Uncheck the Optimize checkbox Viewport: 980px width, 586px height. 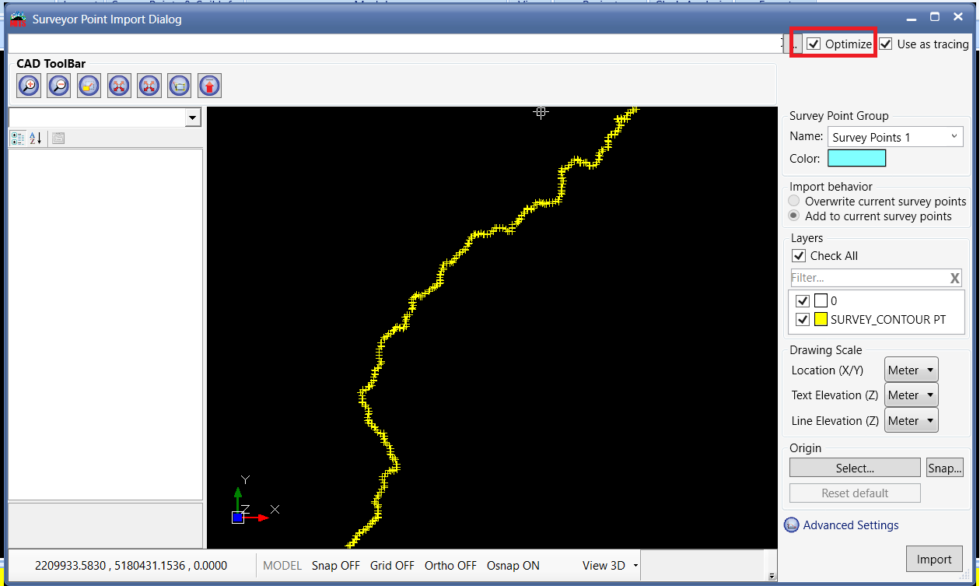[815, 43]
